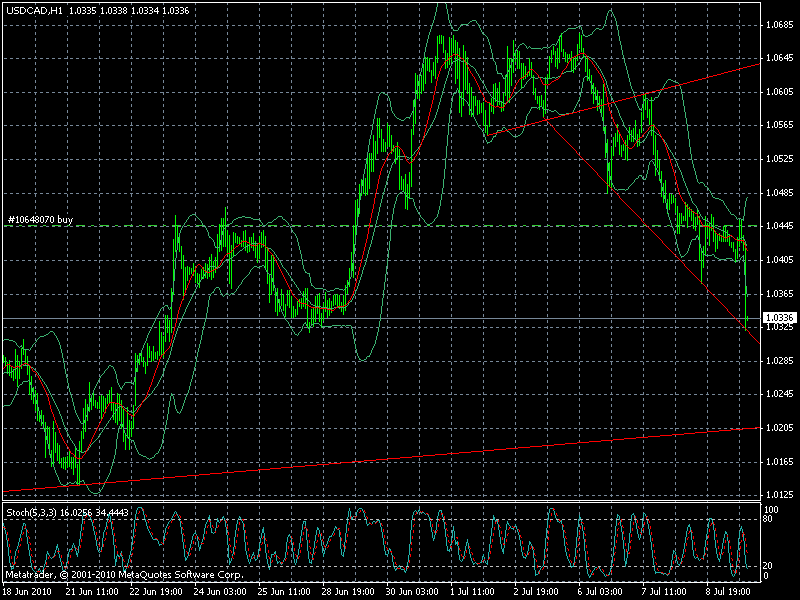Click the 2 Jul 19:00 time label

pos(536,592)
